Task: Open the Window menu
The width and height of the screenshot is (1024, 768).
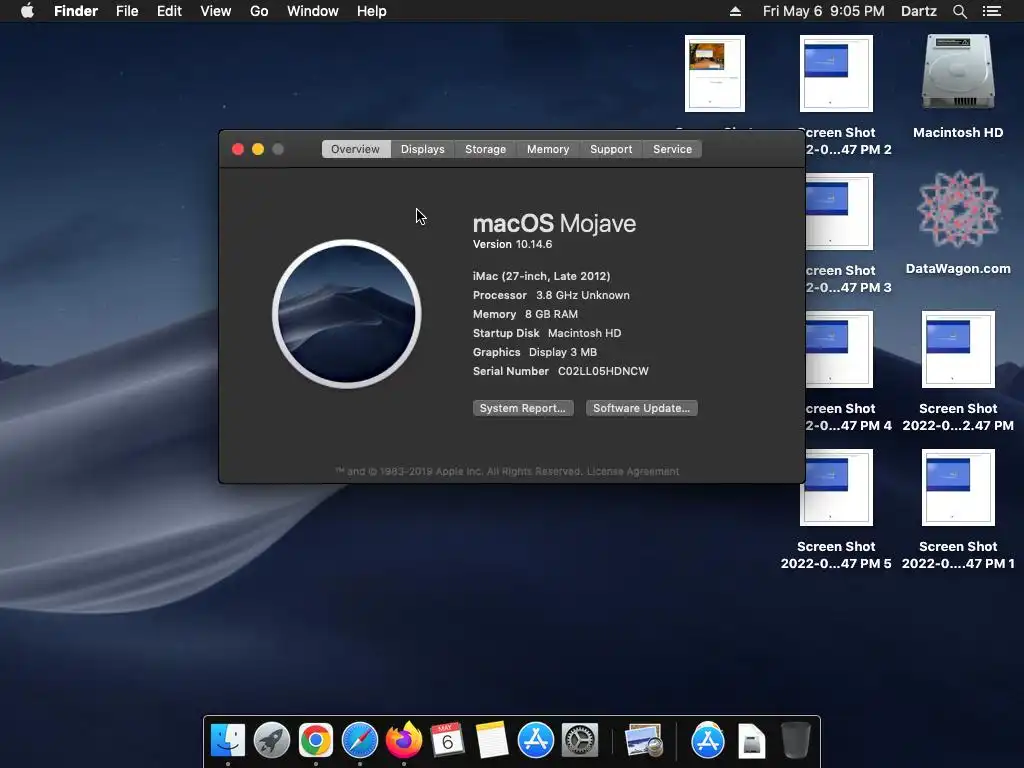Action: tap(313, 11)
